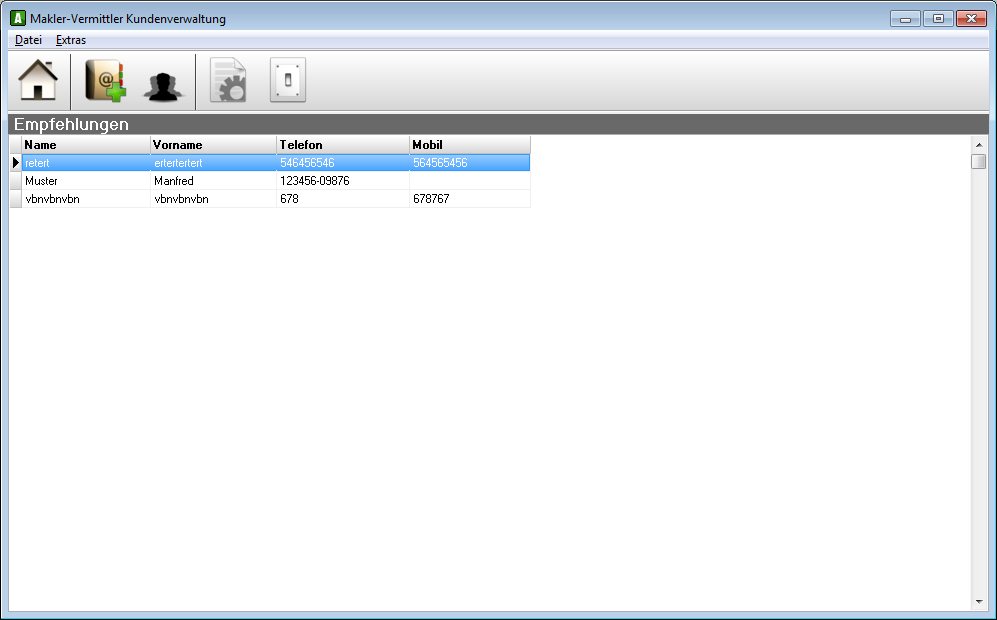
Task: Click mobile number 678767 cell
Action: (469, 199)
